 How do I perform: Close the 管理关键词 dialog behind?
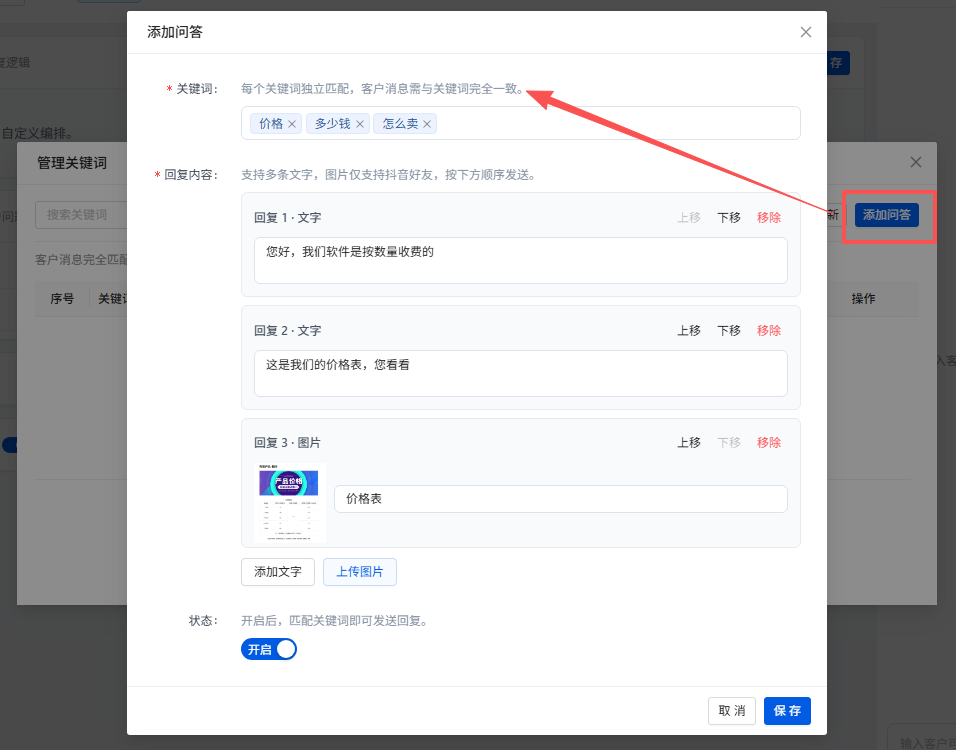coord(916,162)
